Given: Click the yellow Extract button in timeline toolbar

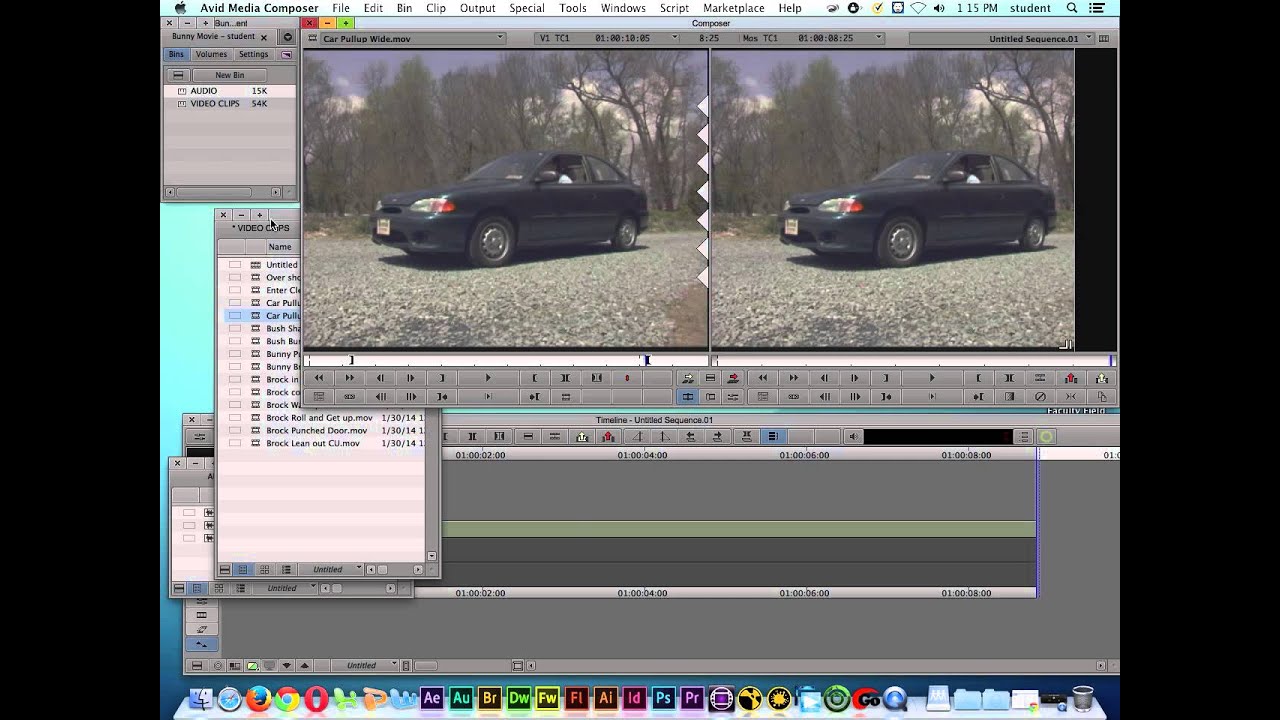Looking at the screenshot, I should pos(582,437).
